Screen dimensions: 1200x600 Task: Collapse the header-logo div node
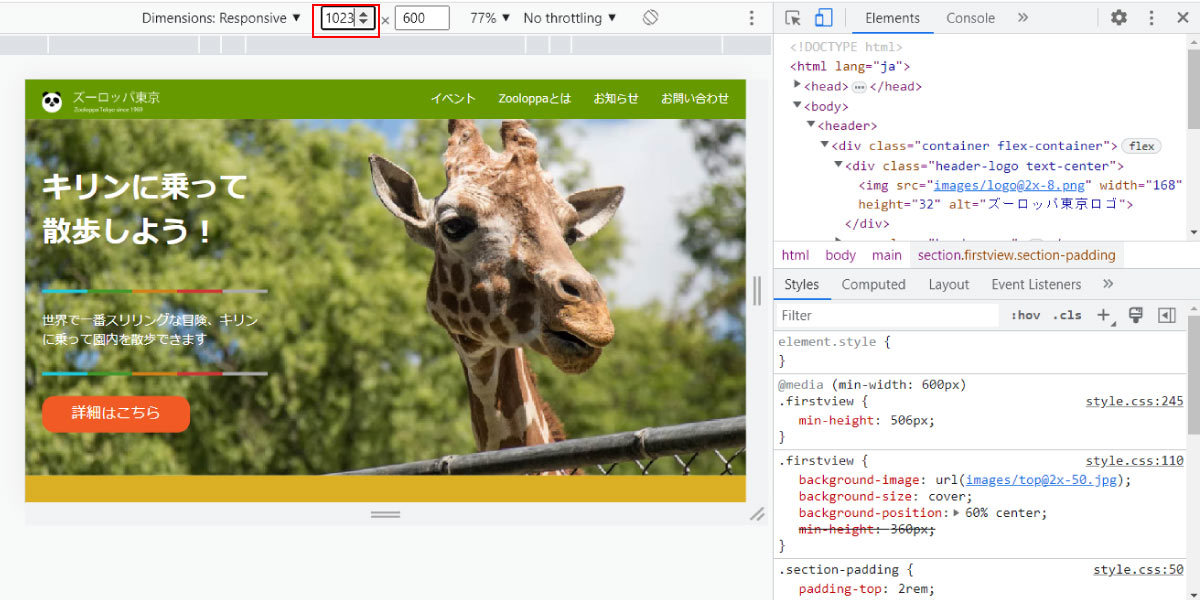coord(839,166)
